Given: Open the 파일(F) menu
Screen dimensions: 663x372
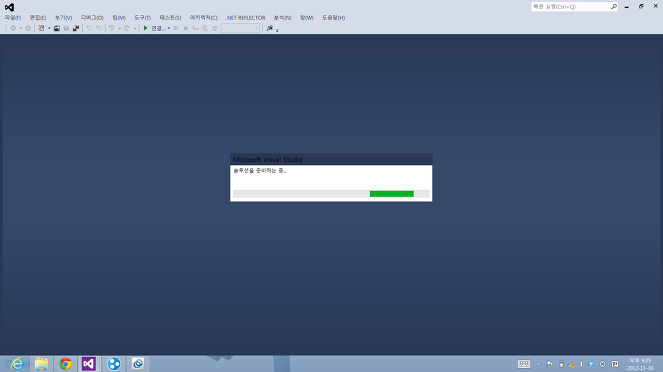Looking at the screenshot, I should 13,18.
